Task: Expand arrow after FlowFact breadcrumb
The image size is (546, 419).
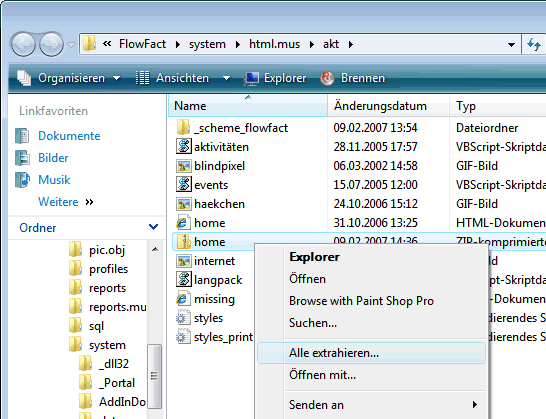Action: point(178,45)
